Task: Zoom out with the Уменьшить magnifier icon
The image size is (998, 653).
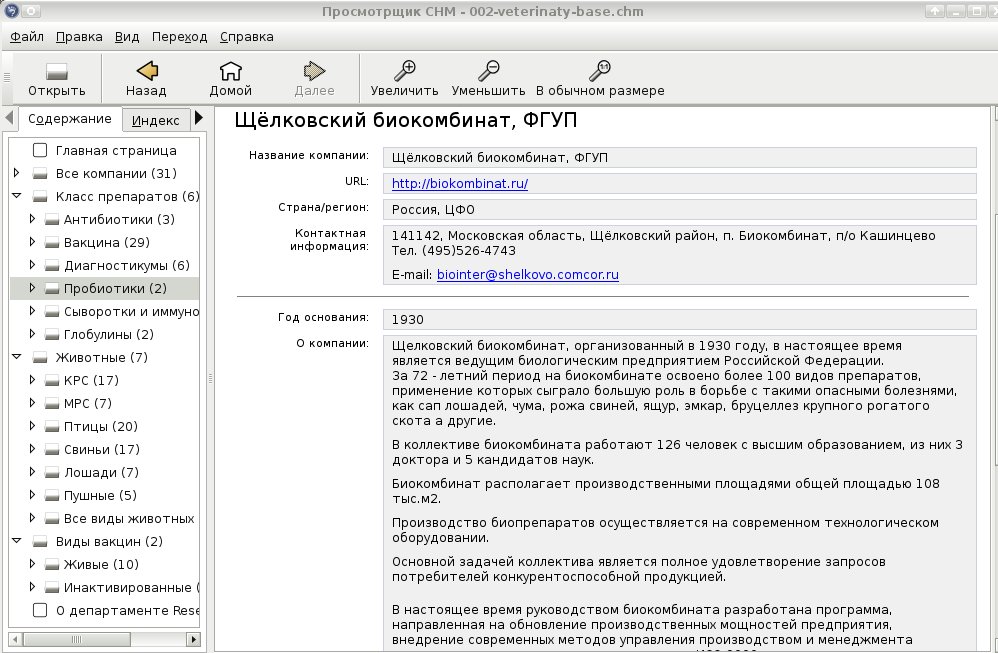Action: click(x=489, y=71)
